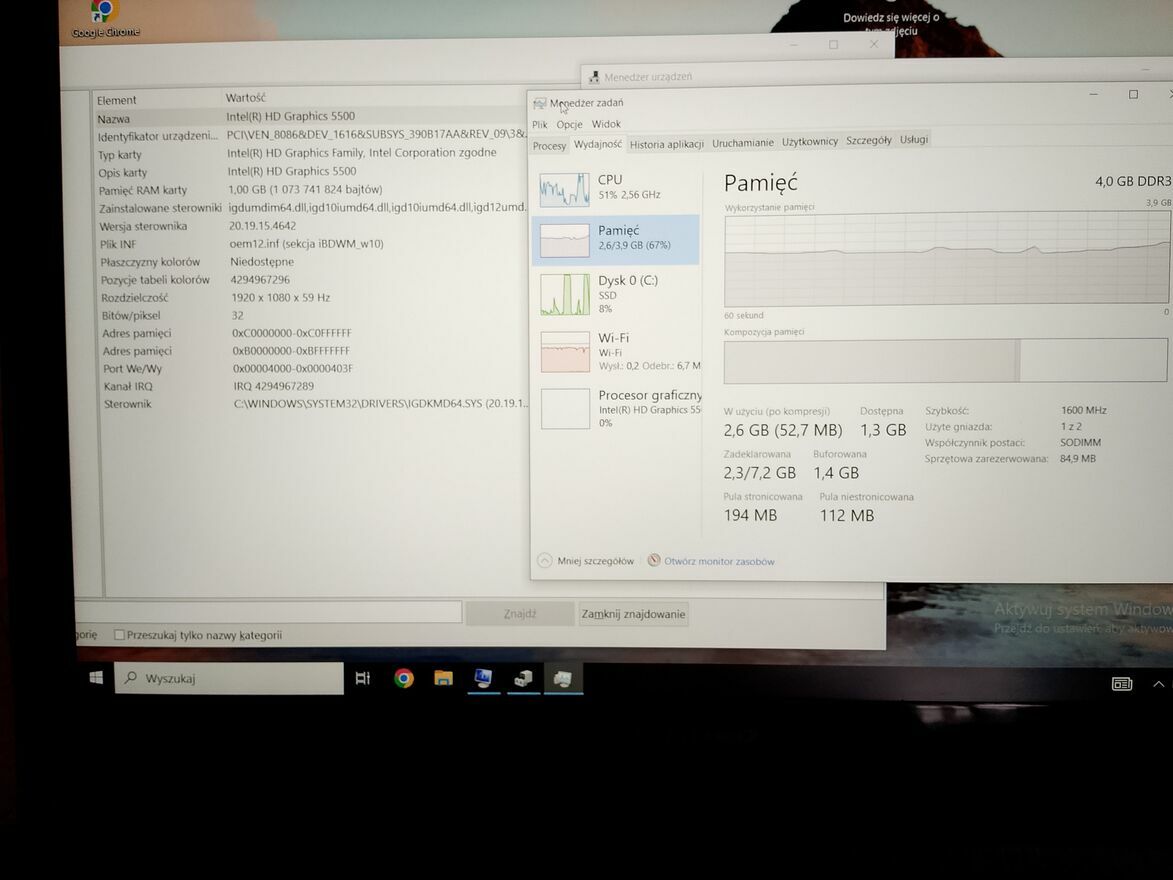Open Task View from the taskbar
Screen dimensions: 1173x880
[363, 679]
